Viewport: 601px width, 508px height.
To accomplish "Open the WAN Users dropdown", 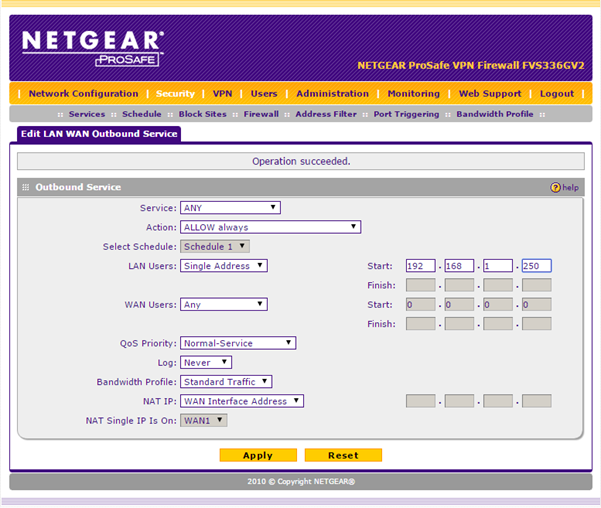I will [x=224, y=304].
